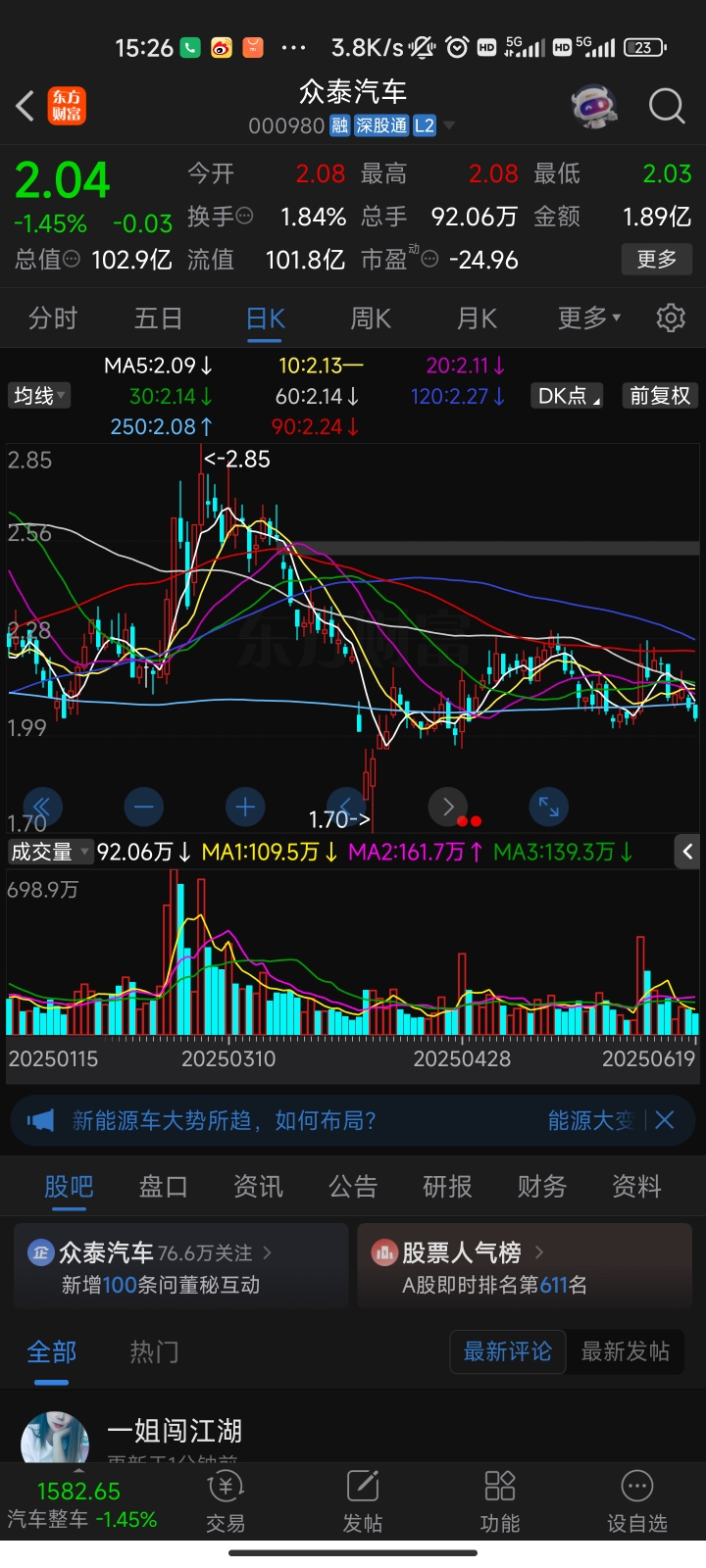Screen dimensions: 706x1568
Task: Open 资料 tab
Action: [636, 1187]
